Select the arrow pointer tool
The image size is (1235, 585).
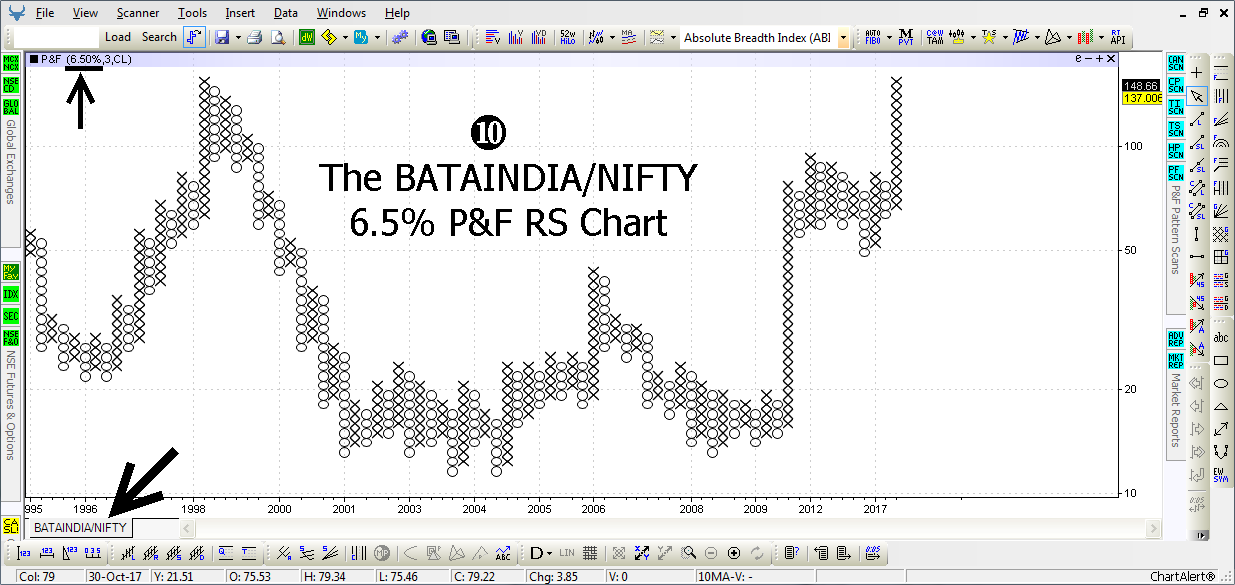tap(1197, 96)
